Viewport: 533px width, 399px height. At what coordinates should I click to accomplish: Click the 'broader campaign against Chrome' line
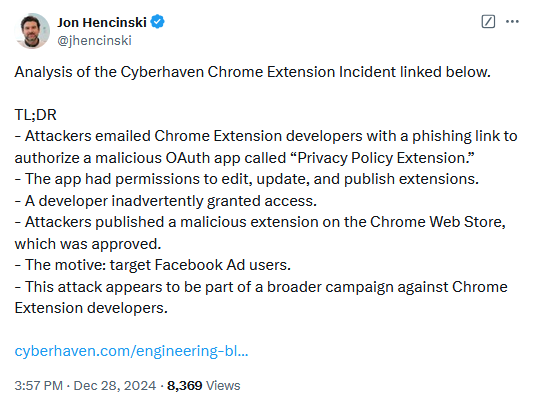tap(261, 287)
